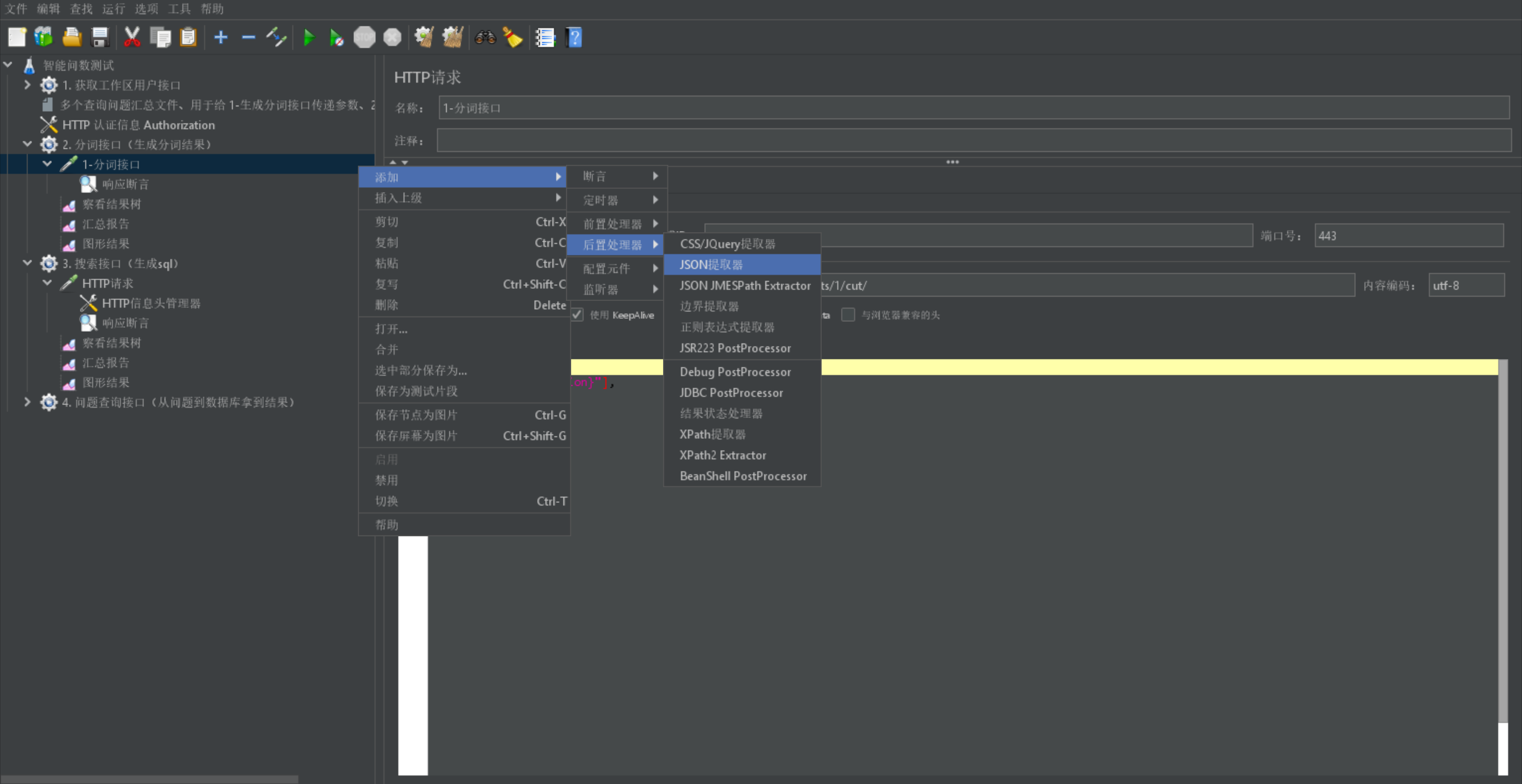The height and width of the screenshot is (784, 1522).
Task: Choose 正则表达式提取器 menu item
Action: [742, 327]
